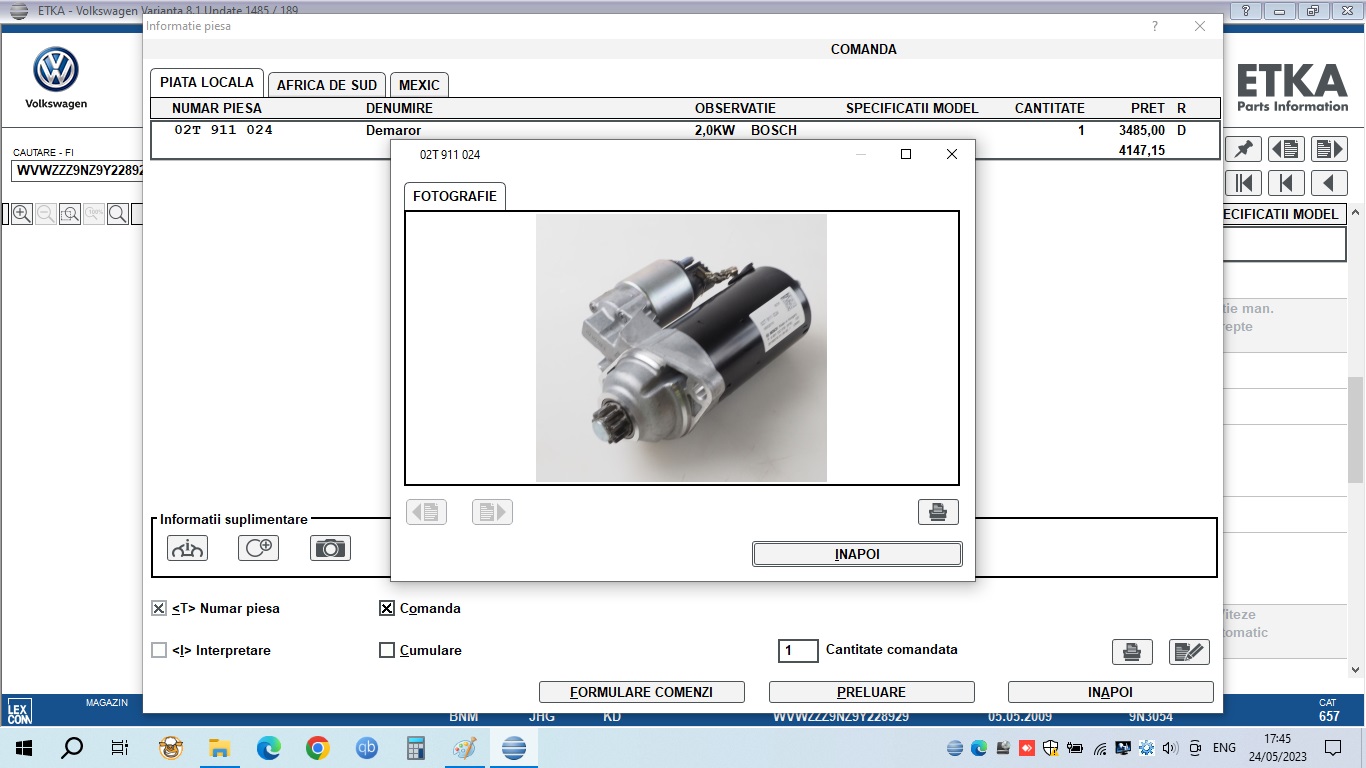Tick the Cumulare checkbox
Screen dimensions: 1366x768
(x=387, y=650)
